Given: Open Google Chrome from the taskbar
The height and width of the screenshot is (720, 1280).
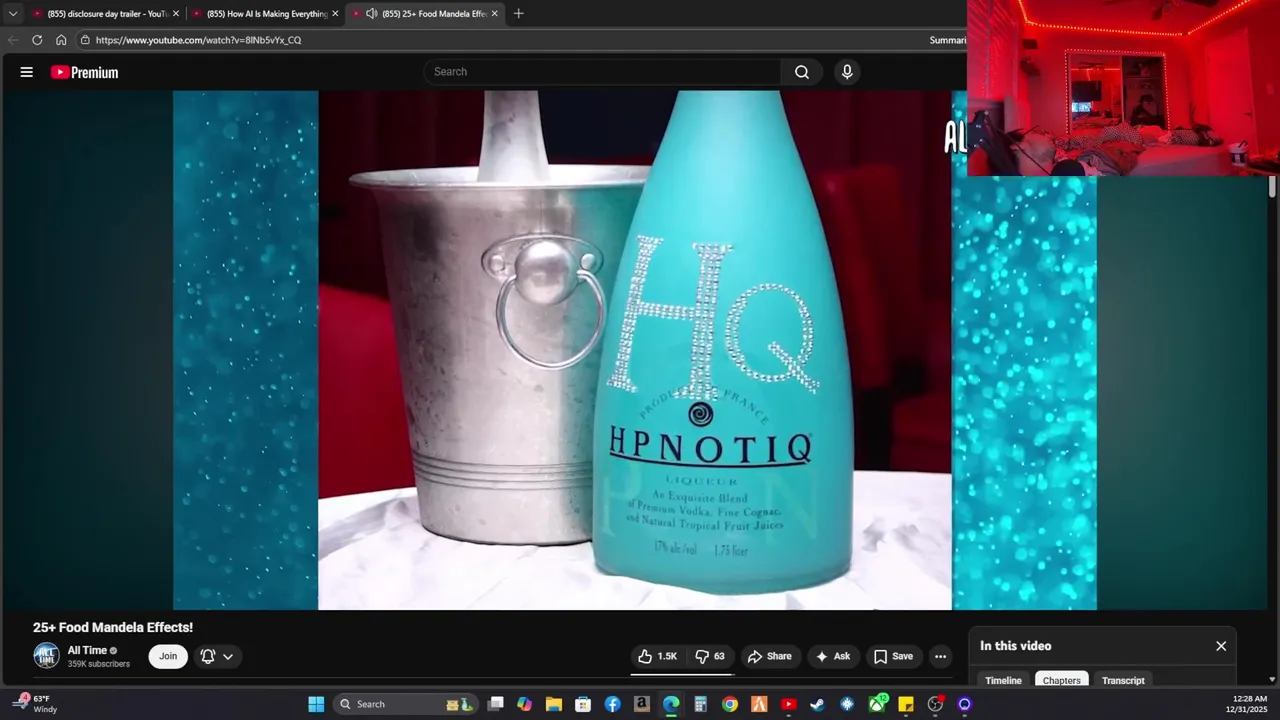Looking at the screenshot, I should pyautogui.click(x=730, y=704).
